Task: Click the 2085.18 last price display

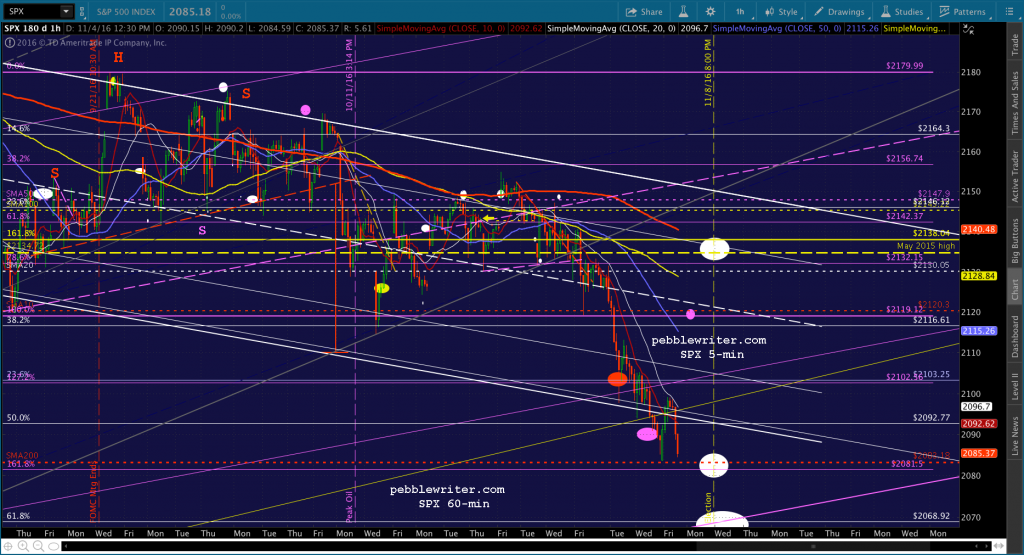Action: (189, 12)
